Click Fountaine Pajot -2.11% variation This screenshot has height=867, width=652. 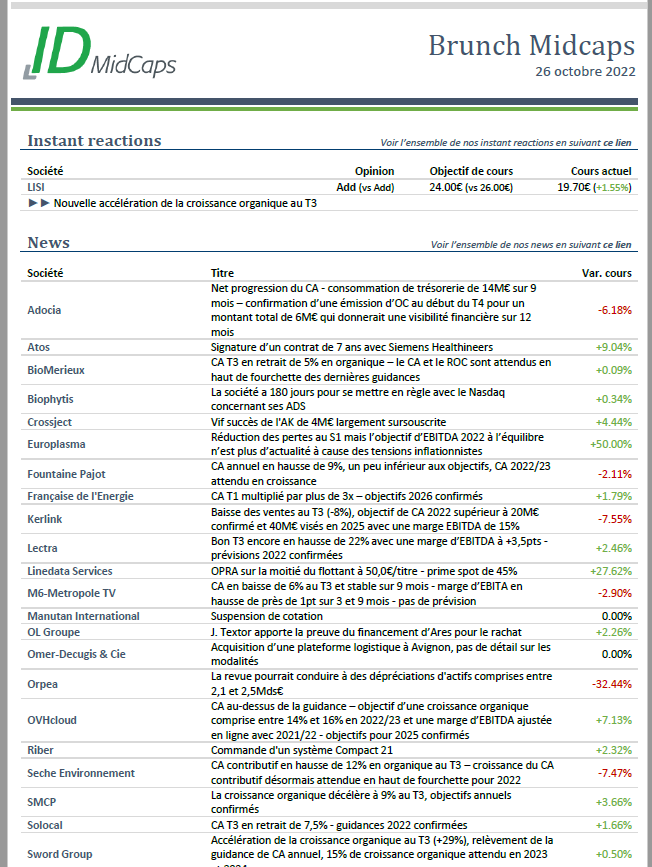[614, 474]
